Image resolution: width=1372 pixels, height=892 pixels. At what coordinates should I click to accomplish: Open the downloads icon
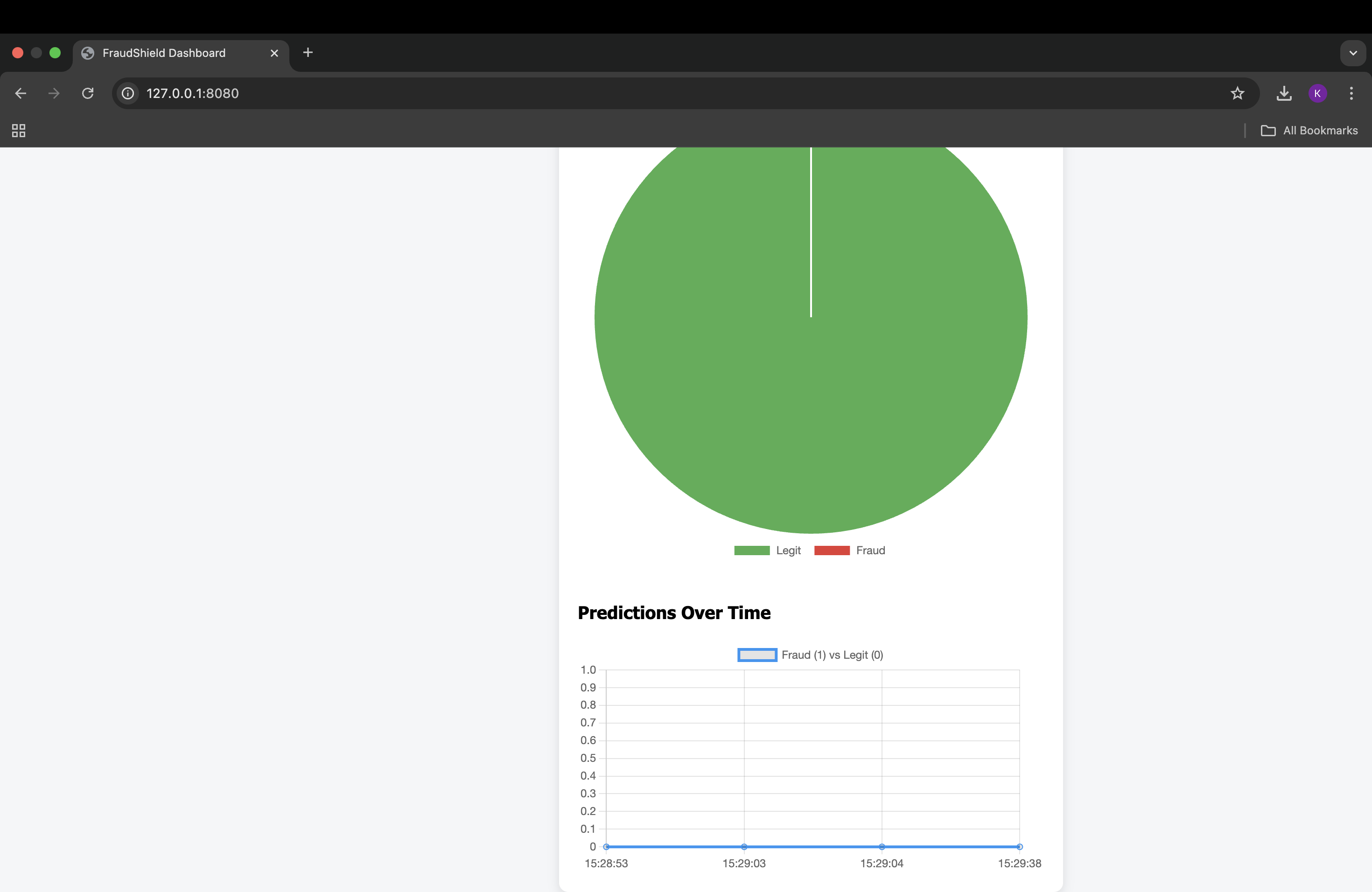click(1284, 93)
